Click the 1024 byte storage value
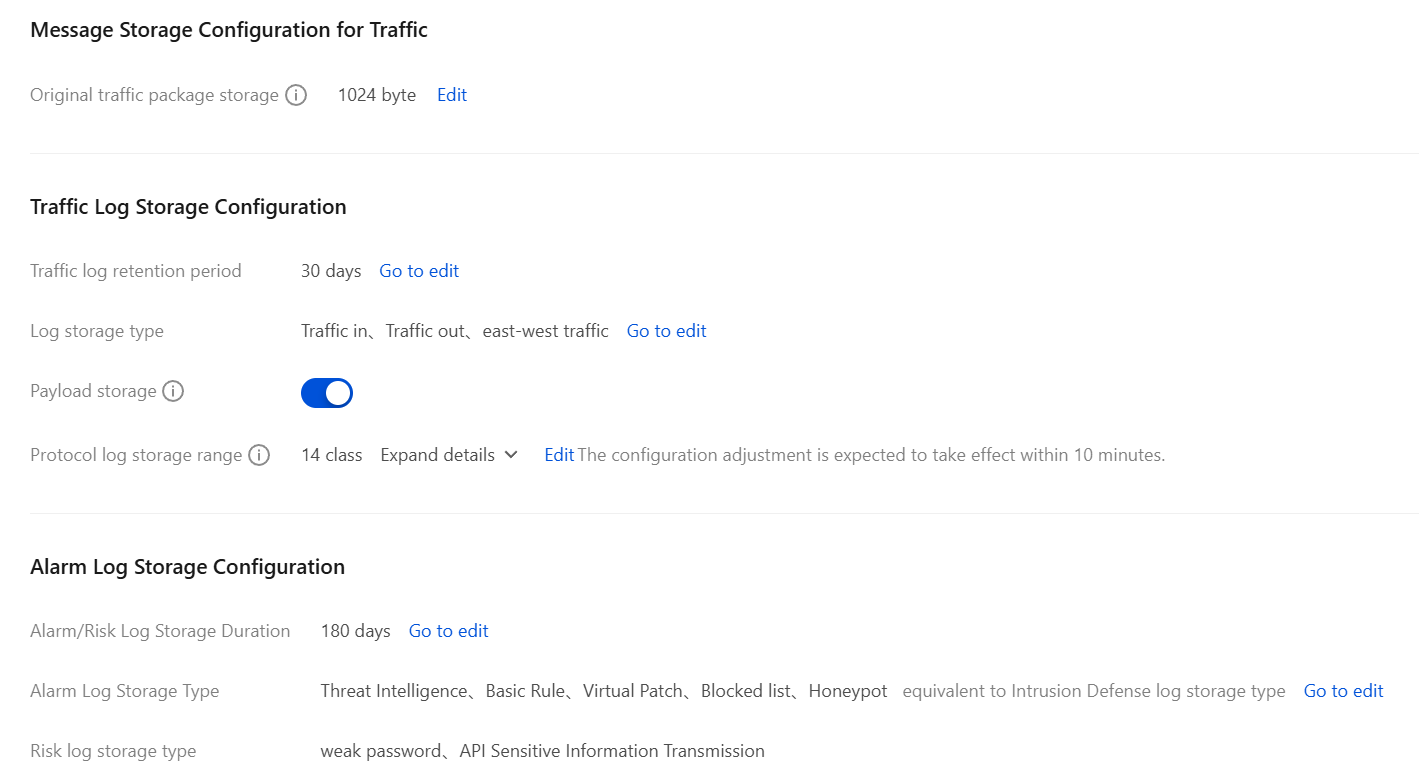1419x782 pixels. coord(377,95)
